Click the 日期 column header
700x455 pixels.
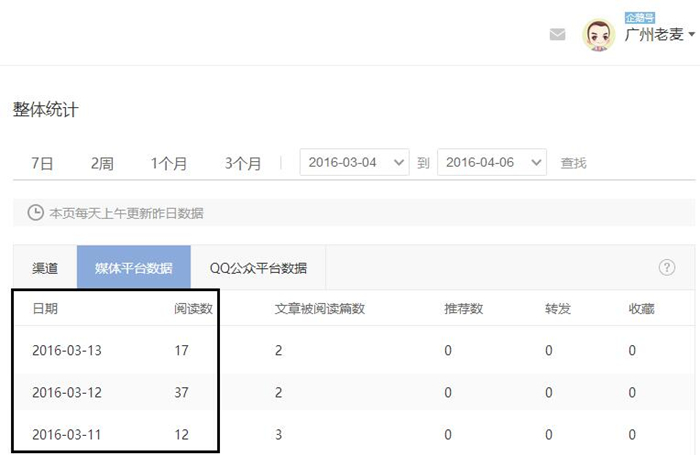[45, 308]
